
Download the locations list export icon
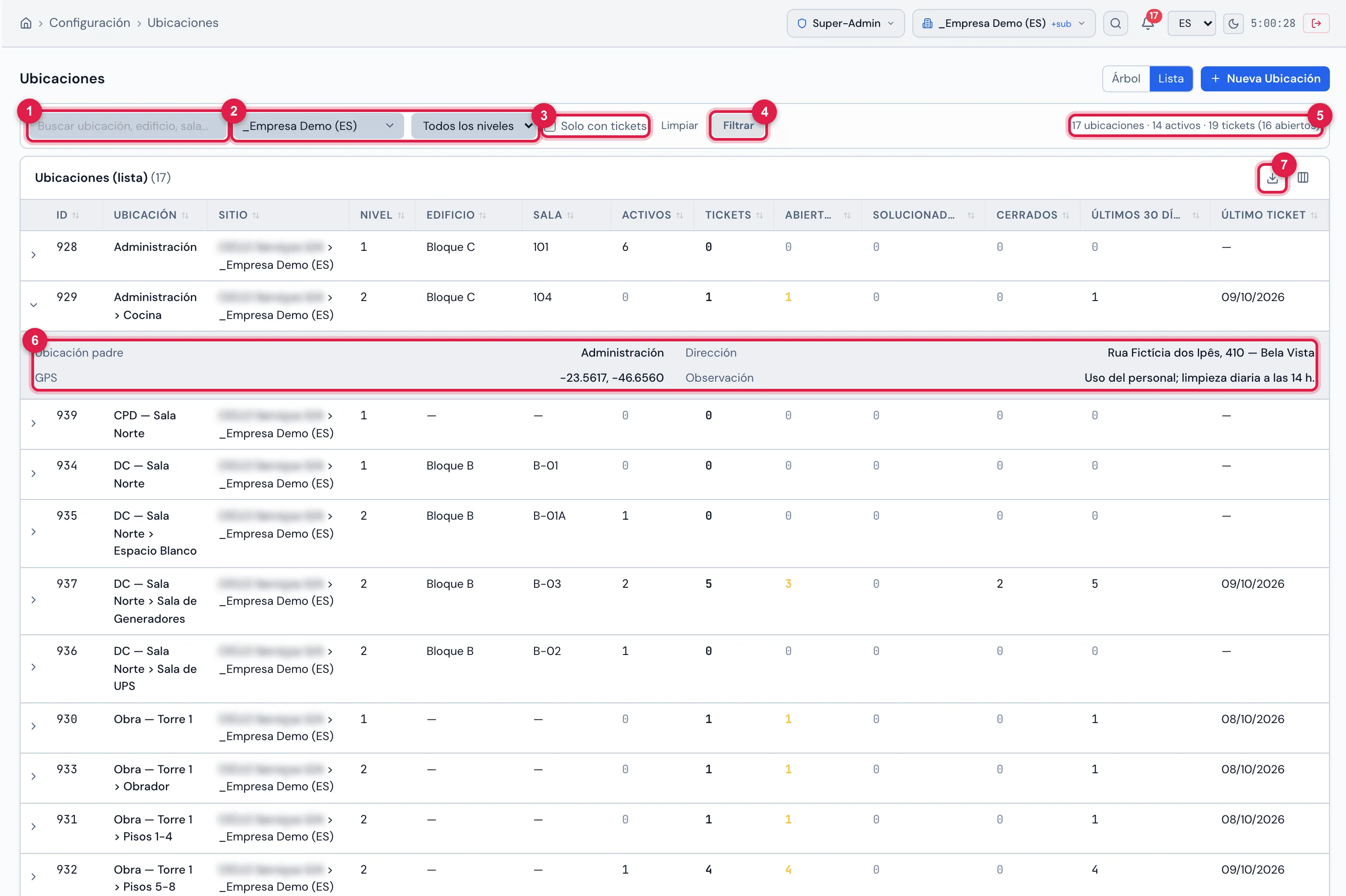point(1272,178)
